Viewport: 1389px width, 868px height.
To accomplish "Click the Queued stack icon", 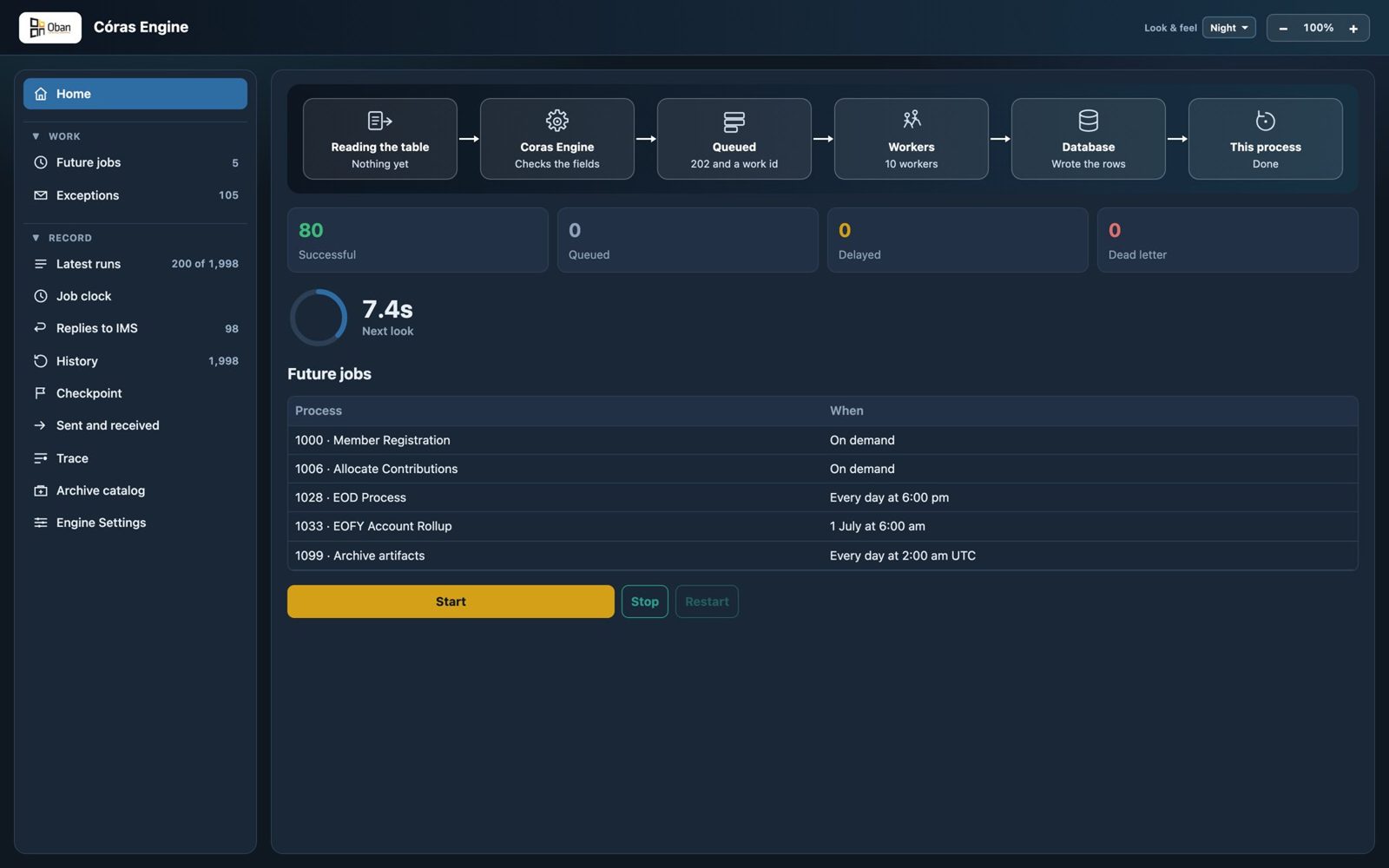I will tap(734, 121).
